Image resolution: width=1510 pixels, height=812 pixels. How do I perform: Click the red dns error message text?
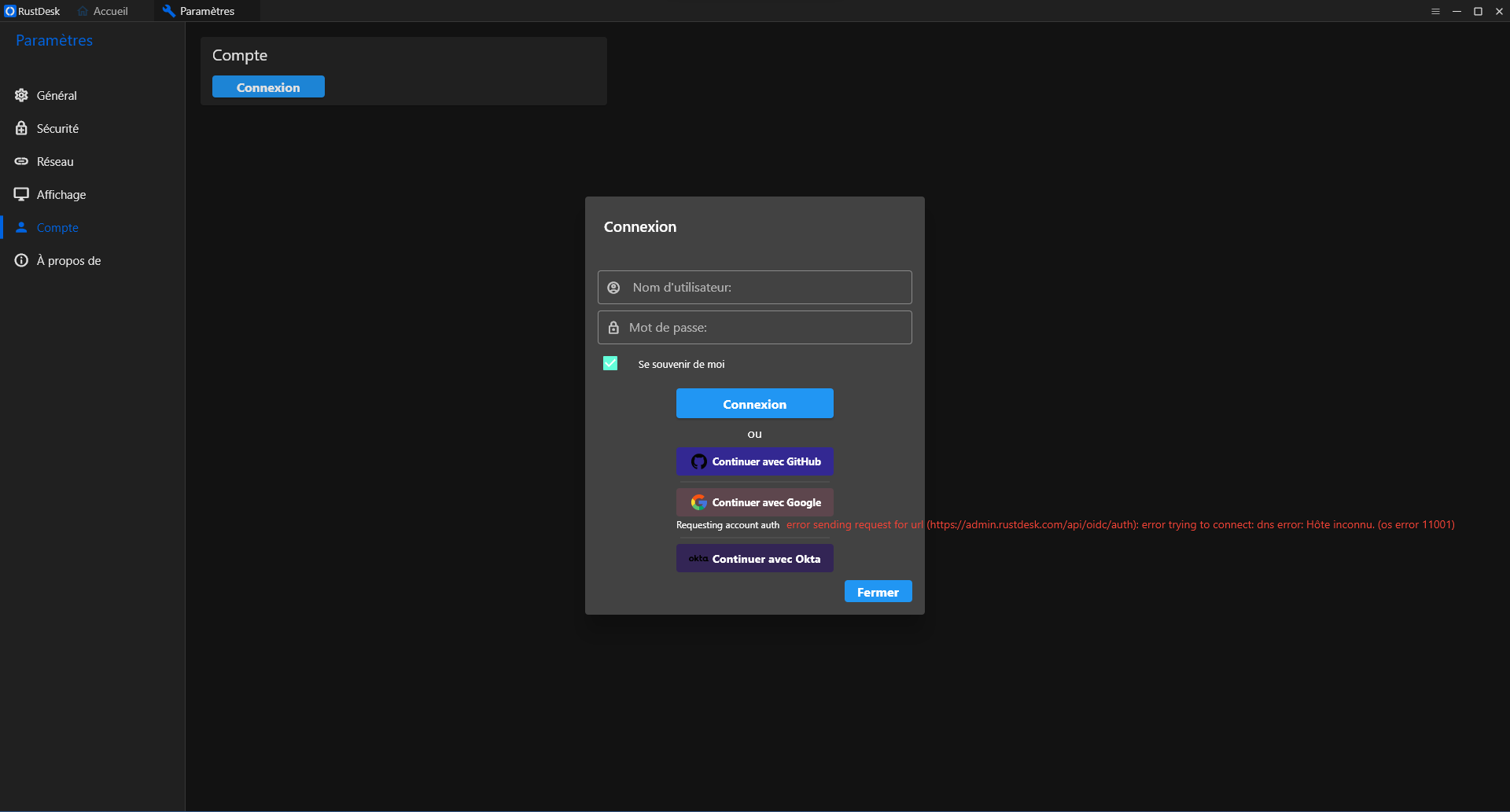click(x=1120, y=524)
